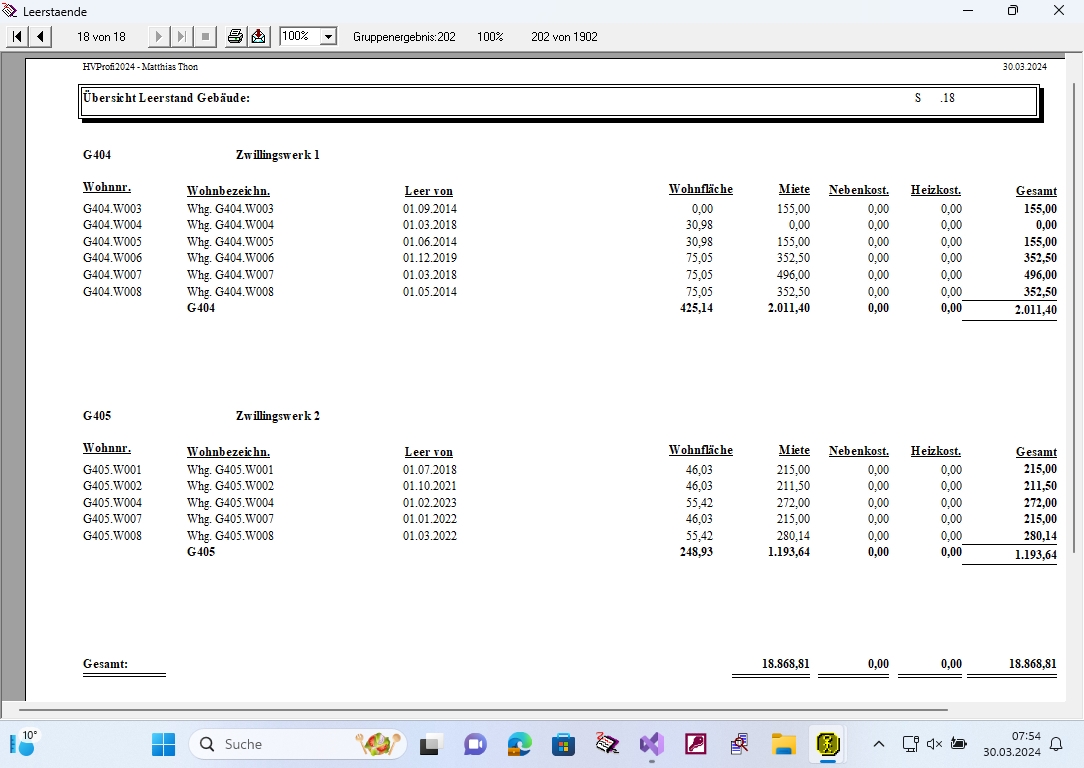Click the 'Übersicht Leerstand Gebäude:' heading
This screenshot has width=1084, height=768.
pyautogui.click(x=167, y=98)
